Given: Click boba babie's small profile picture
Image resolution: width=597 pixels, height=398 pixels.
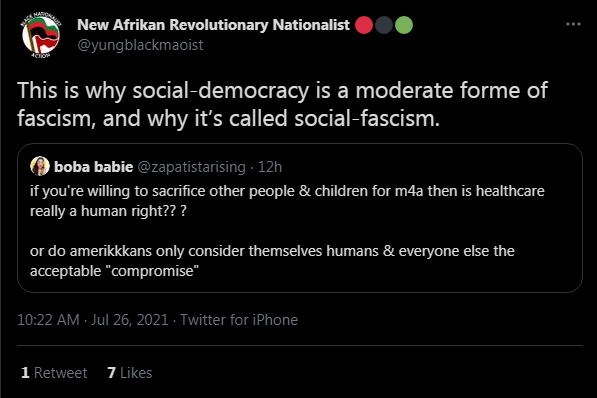Looking at the screenshot, I should pos(40,166).
